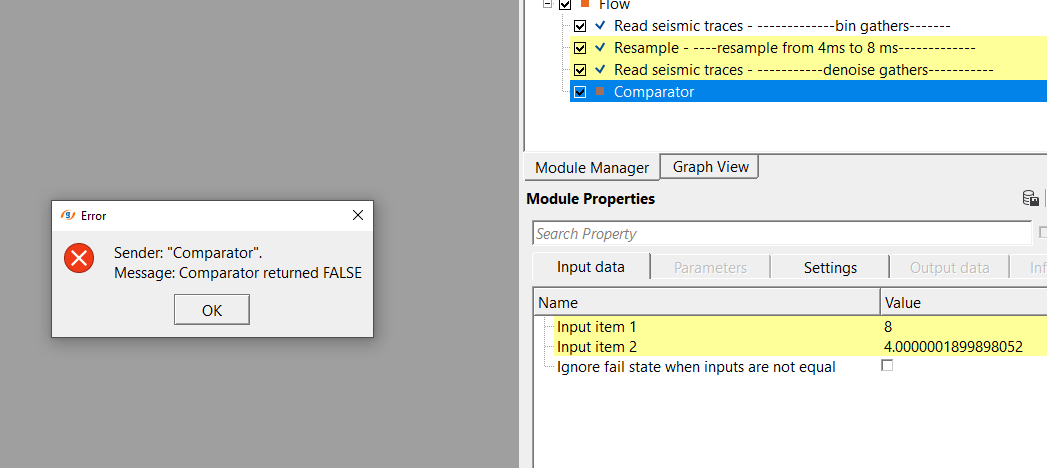The image size is (1047, 468).
Task: Click the red error icon in dialog
Action: [x=79, y=258]
